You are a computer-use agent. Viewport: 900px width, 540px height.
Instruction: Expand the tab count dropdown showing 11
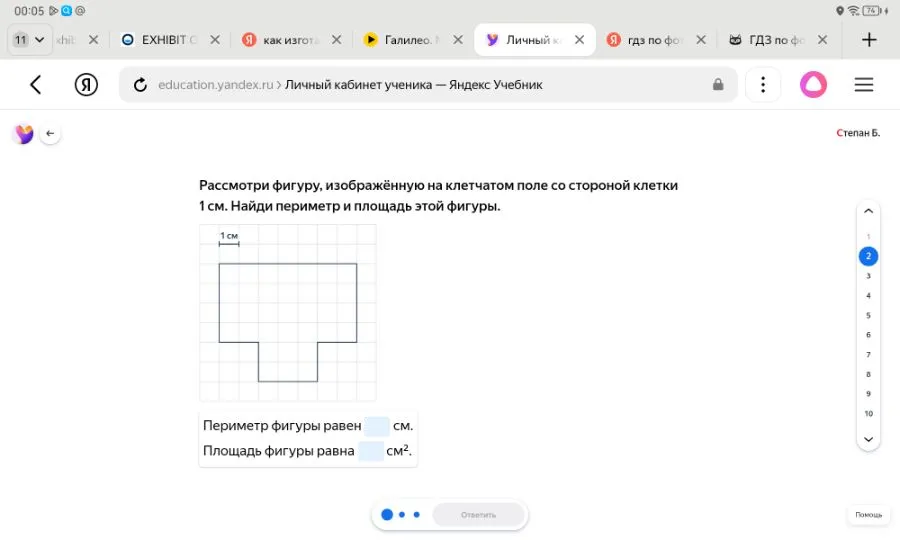click(x=29, y=40)
